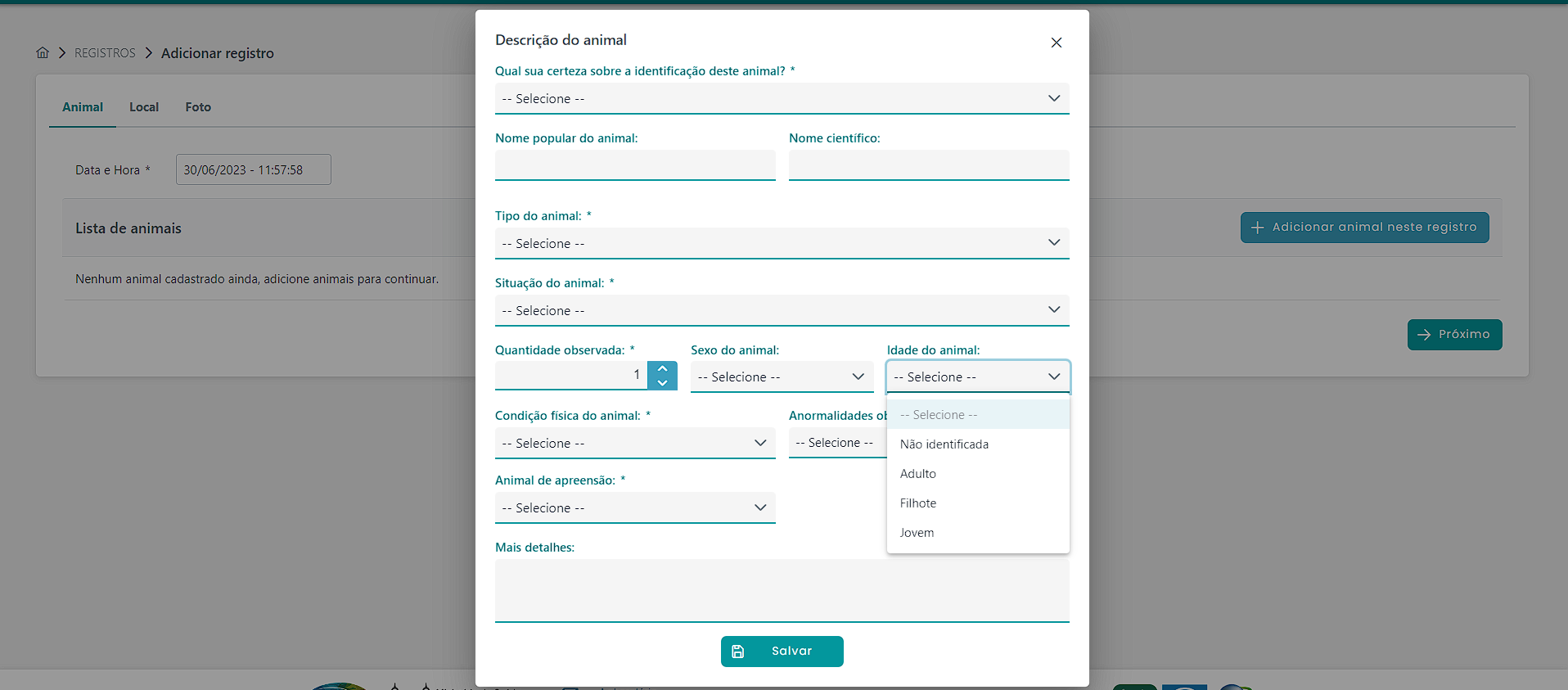Switch to the Local tab
This screenshot has width=1568, height=690.
(144, 107)
